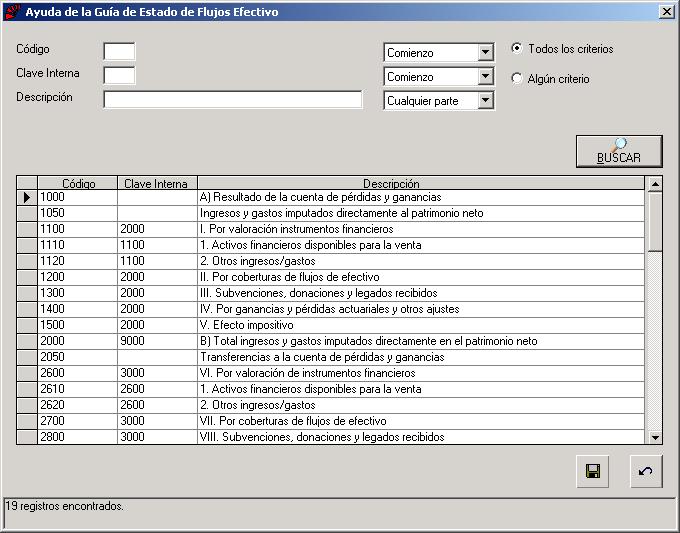Click the Clave Interna input field

(x=119, y=75)
